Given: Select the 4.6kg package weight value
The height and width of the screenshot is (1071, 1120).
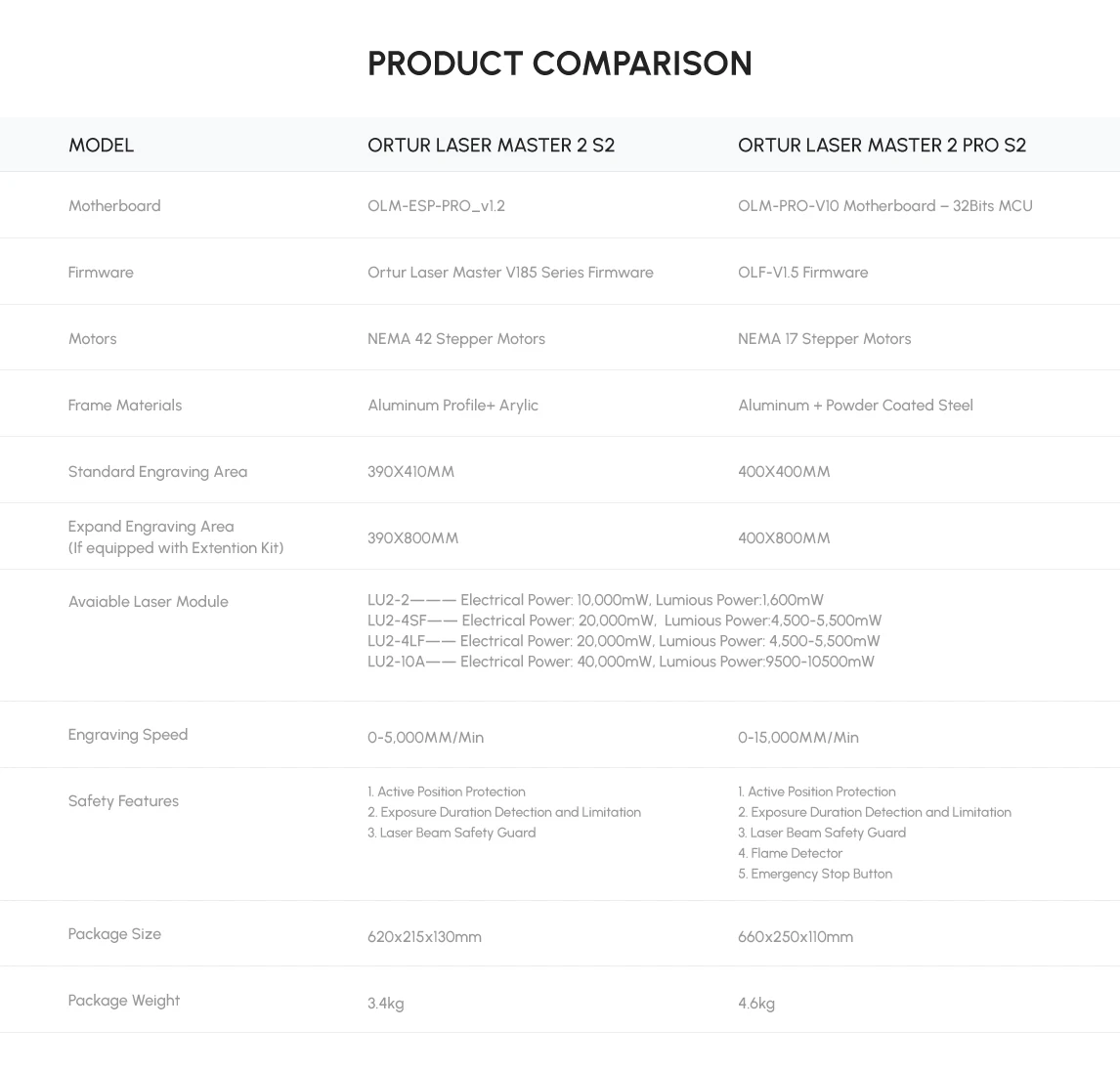Looking at the screenshot, I should (x=756, y=1004).
